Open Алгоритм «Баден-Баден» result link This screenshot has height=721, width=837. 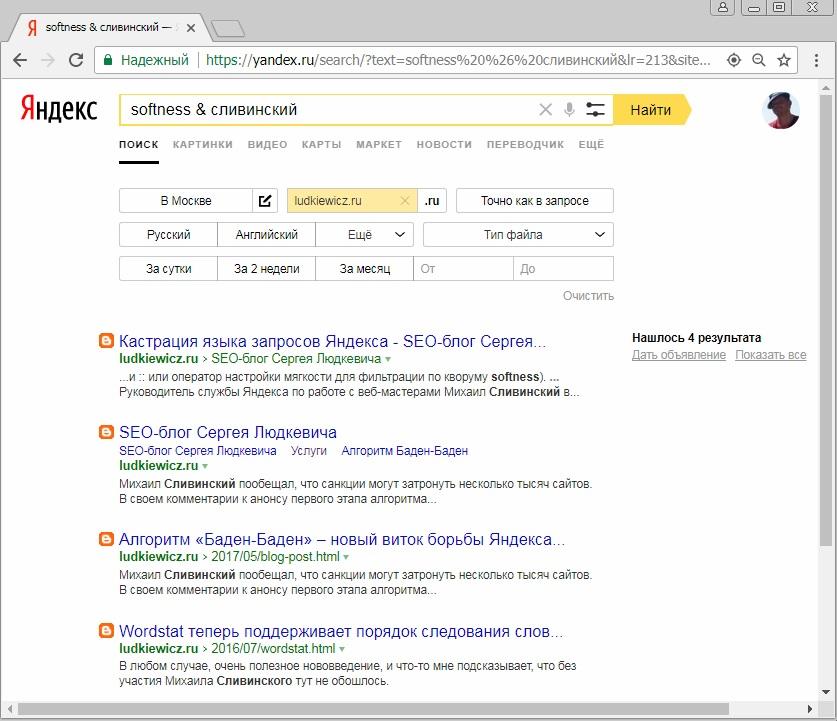coord(341,540)
